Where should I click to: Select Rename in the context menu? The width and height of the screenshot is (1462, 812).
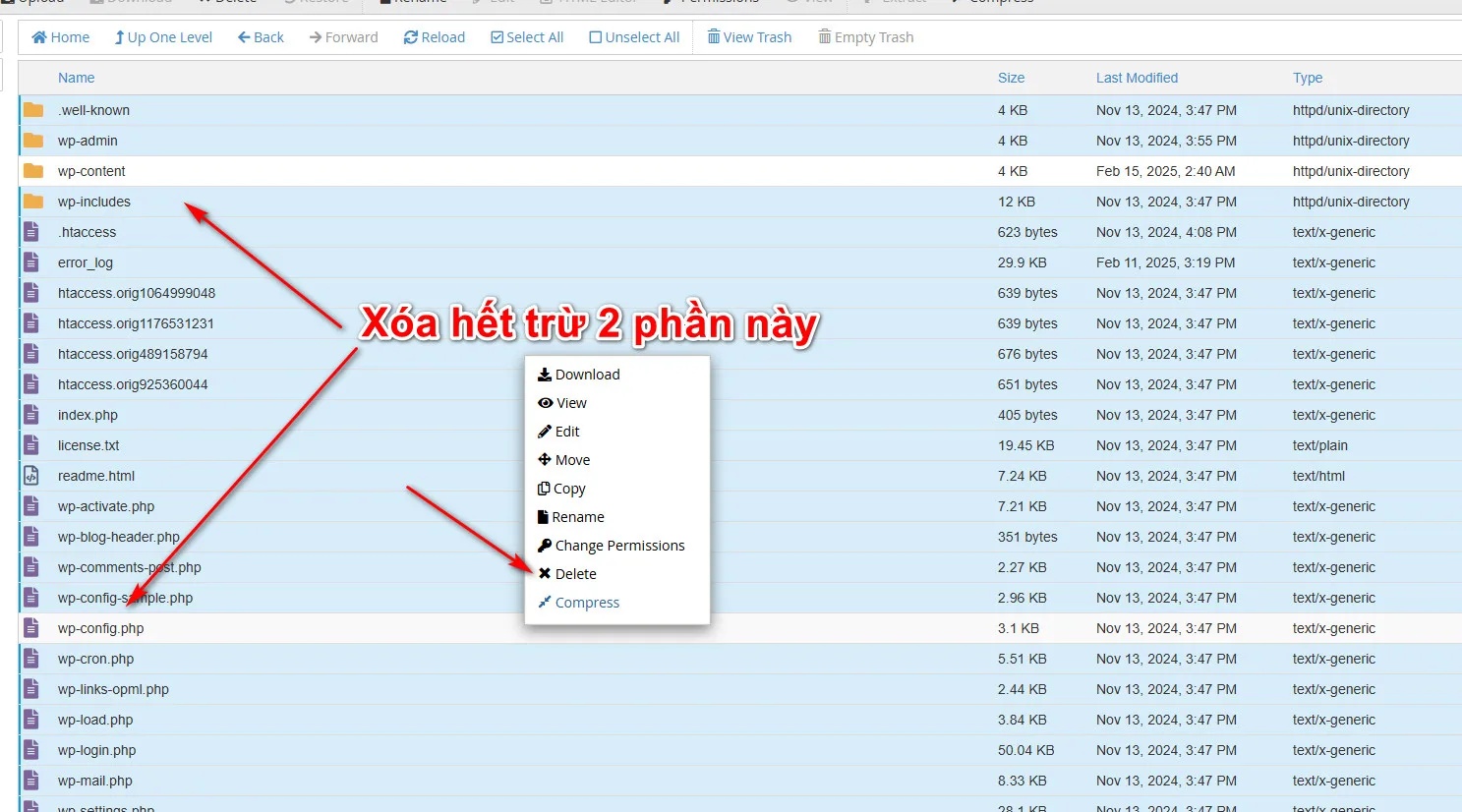pos(577,517)
